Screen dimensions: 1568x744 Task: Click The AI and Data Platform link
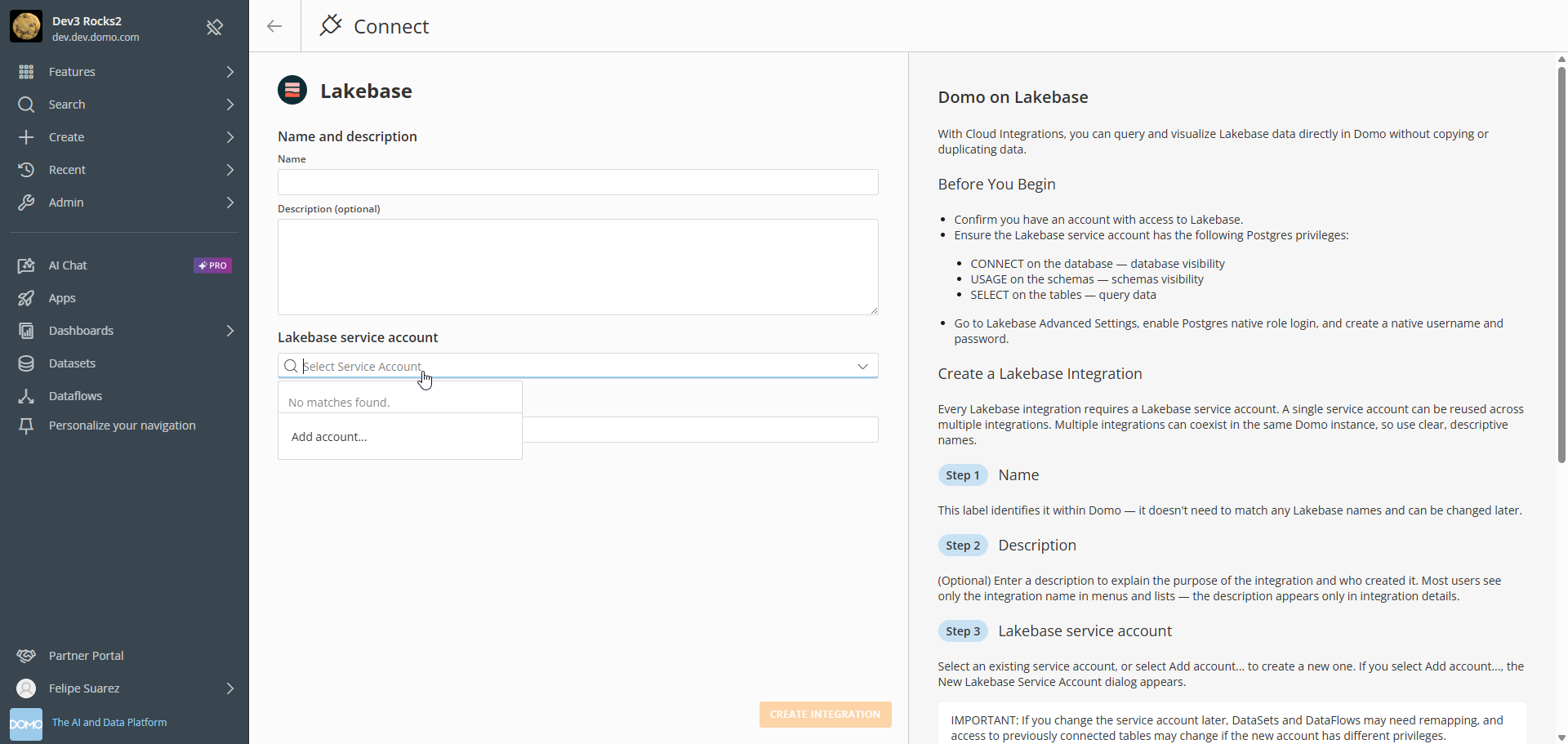coord(109,723)
